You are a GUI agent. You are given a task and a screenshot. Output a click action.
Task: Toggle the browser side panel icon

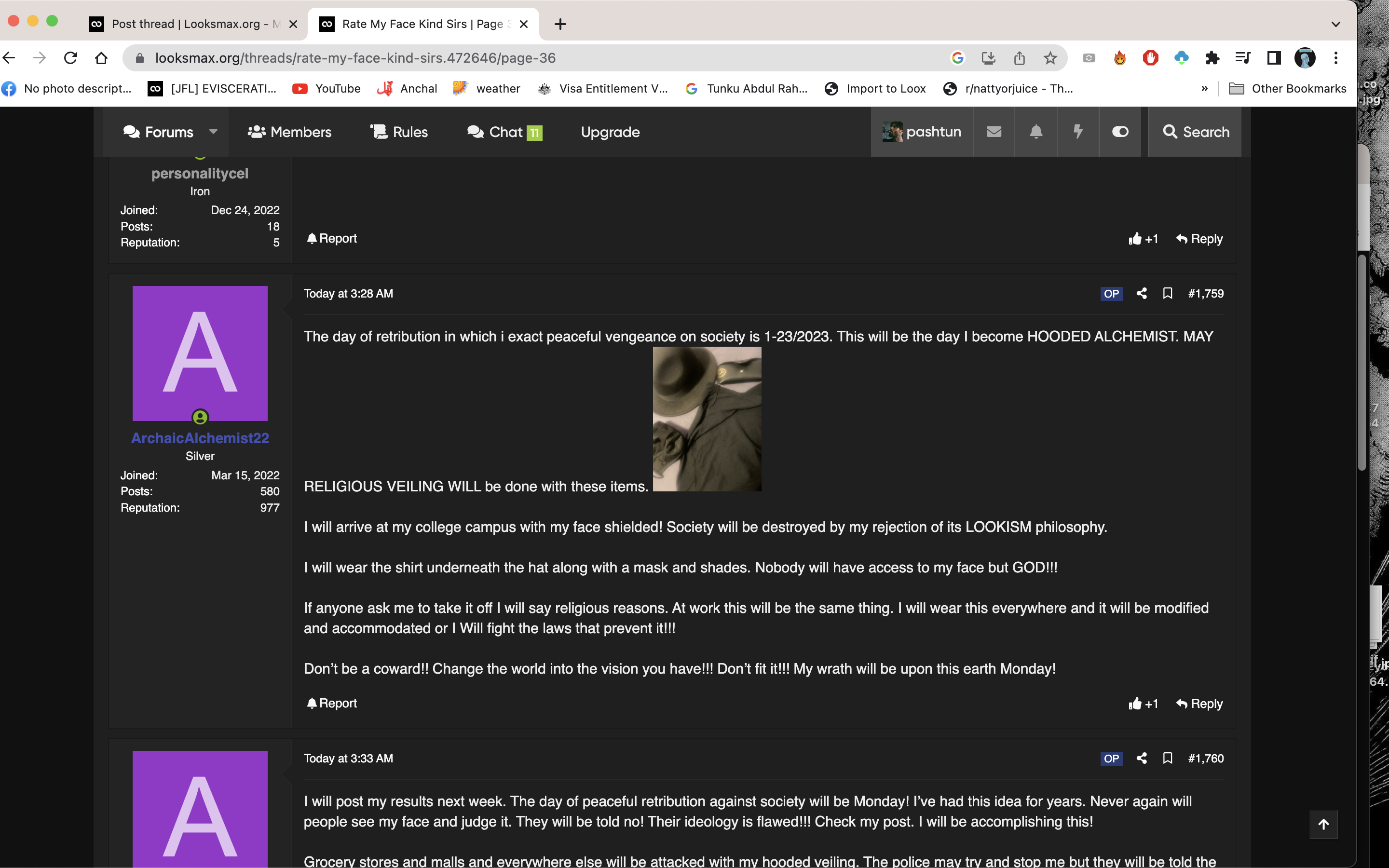[1274, 58]
